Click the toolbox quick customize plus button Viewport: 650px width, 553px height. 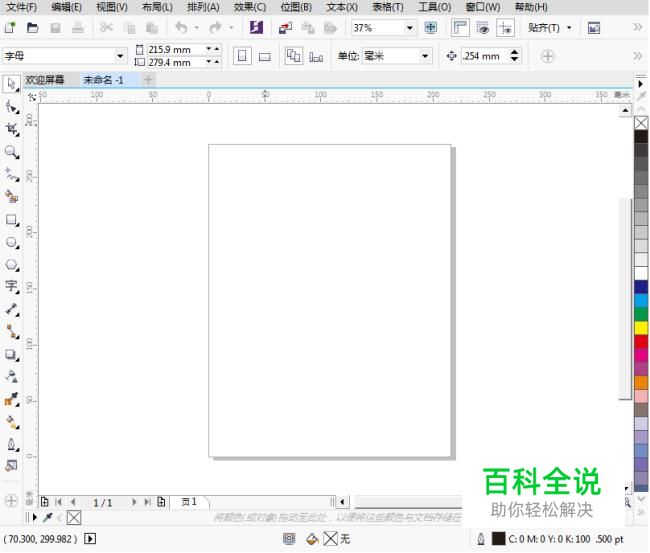tap(11, 501)
